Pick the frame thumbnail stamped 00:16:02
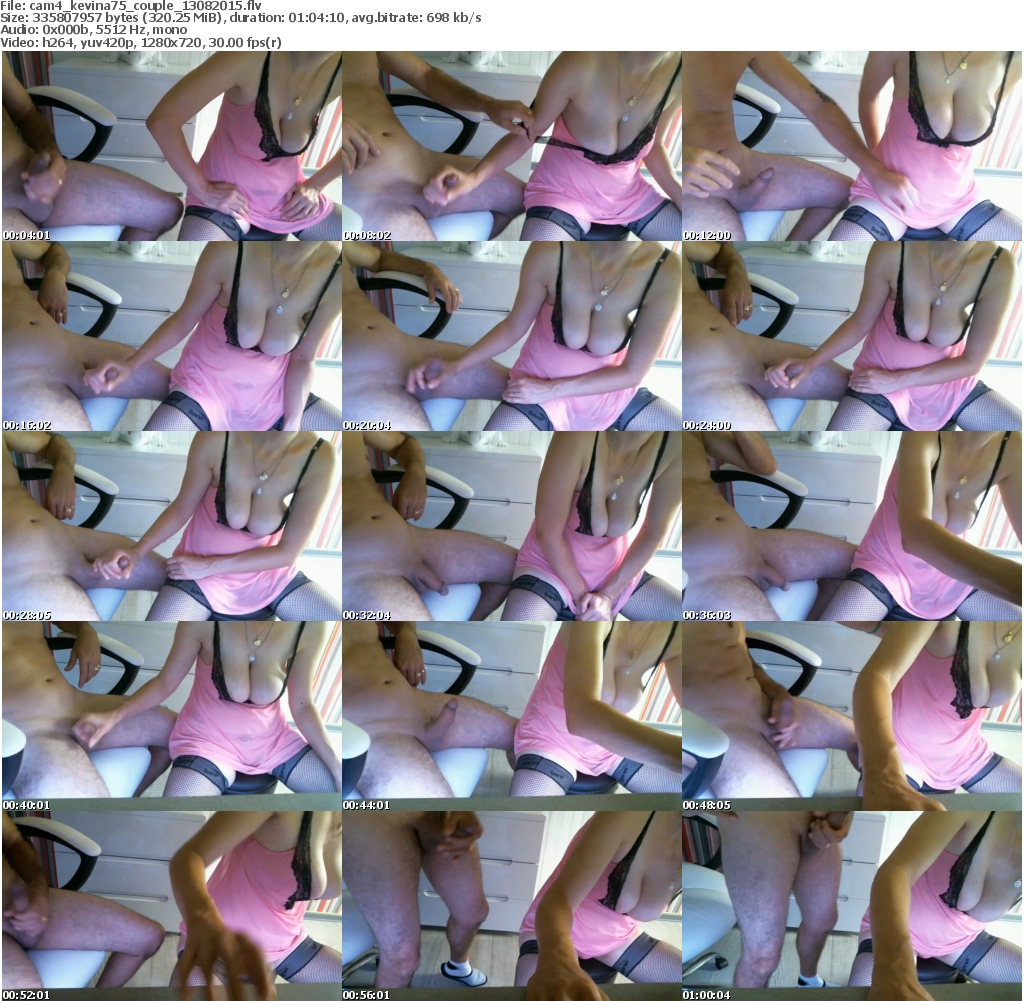Viewport: 1024px width, 1001px height. click(x=172, y=336)
